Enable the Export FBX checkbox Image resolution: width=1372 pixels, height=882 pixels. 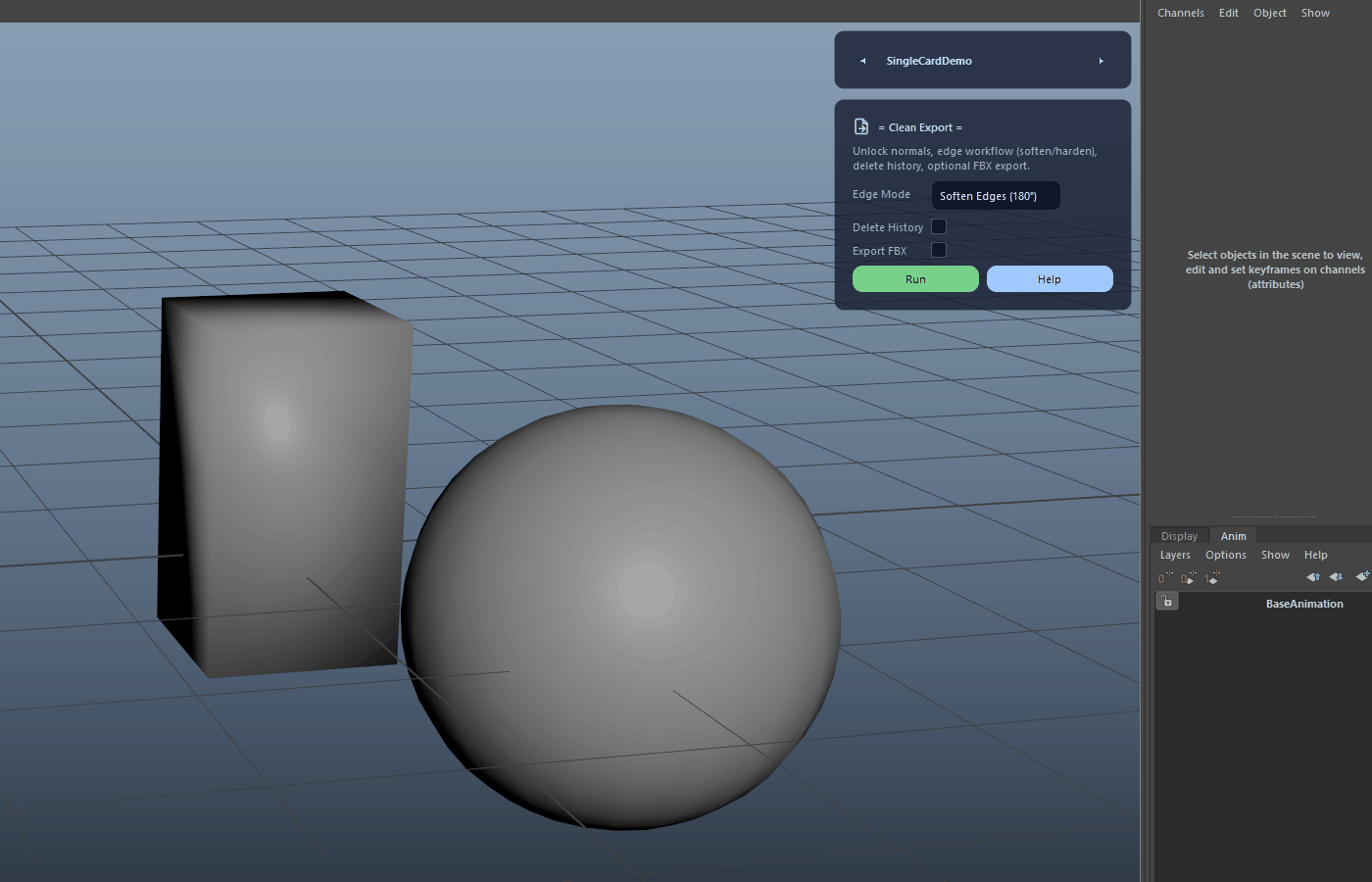[939, 250]
